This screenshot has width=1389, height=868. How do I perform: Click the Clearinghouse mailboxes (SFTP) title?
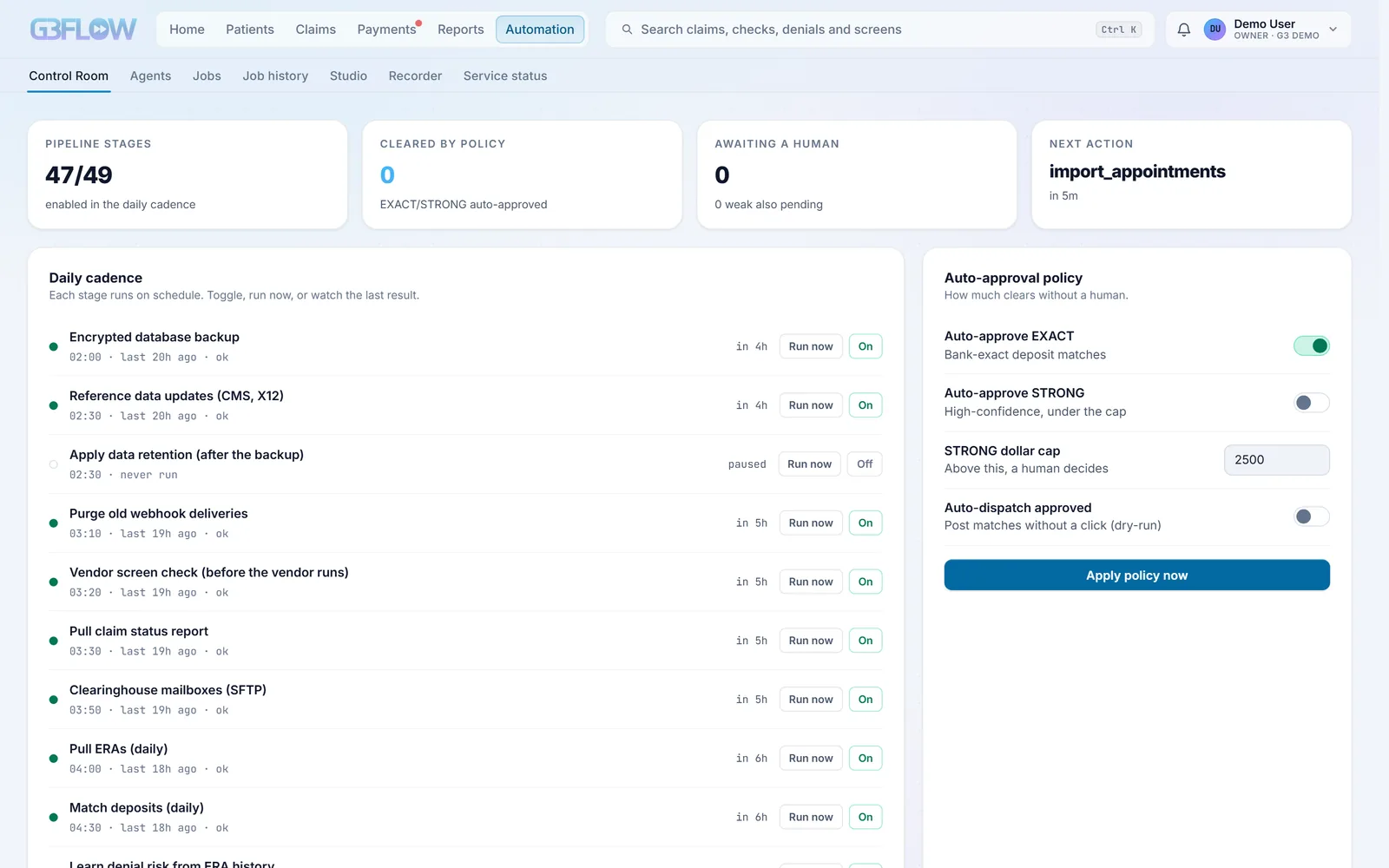tap(168, 690)
